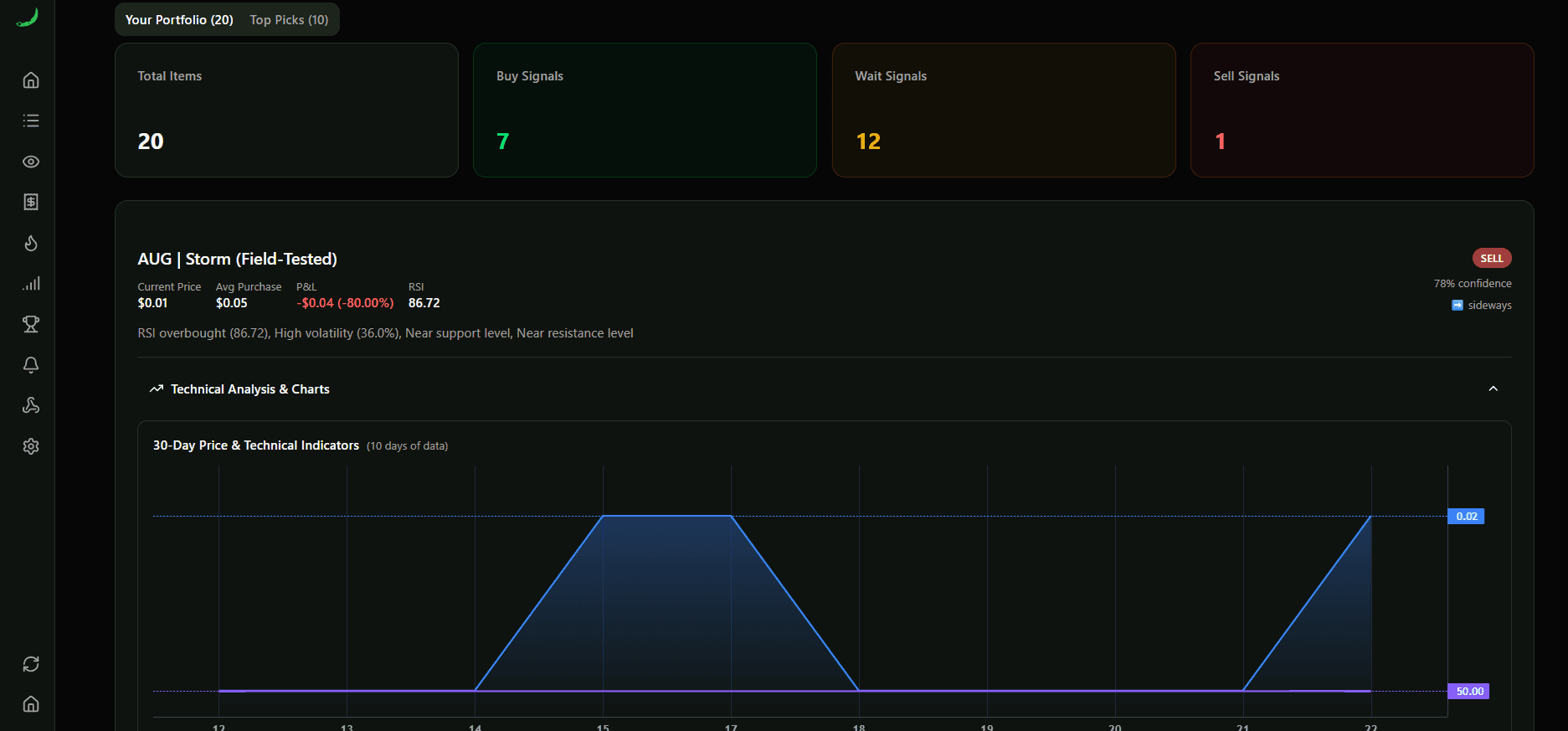Viewport: 1568px width, 731px height.
Task: Click the sideways trend arrow icon
Action: [1457, 306]
